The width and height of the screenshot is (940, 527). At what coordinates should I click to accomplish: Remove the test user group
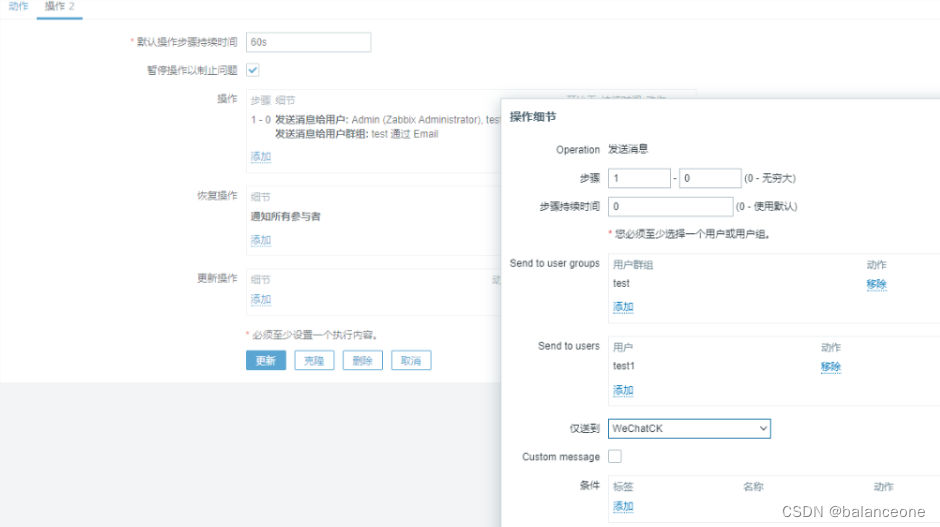click(876, 284)
